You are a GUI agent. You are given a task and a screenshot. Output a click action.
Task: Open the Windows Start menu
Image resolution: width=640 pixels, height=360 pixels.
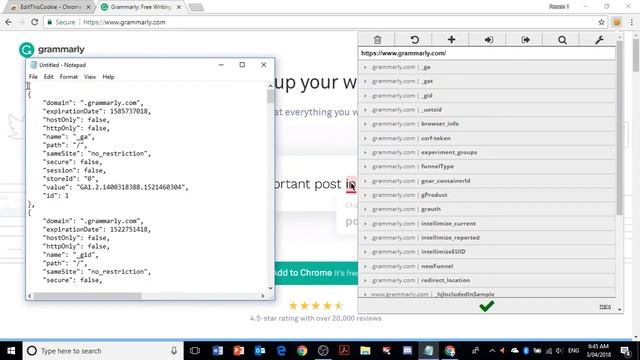coord(11,351)
